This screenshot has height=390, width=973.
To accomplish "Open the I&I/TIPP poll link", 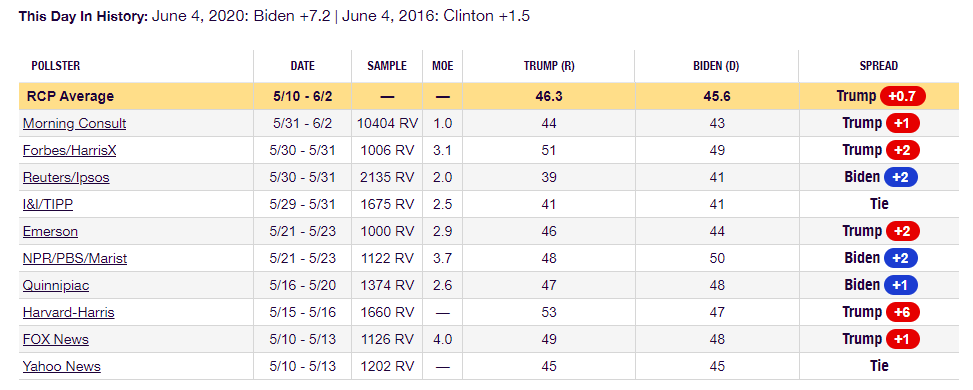I will coord(48,204).
